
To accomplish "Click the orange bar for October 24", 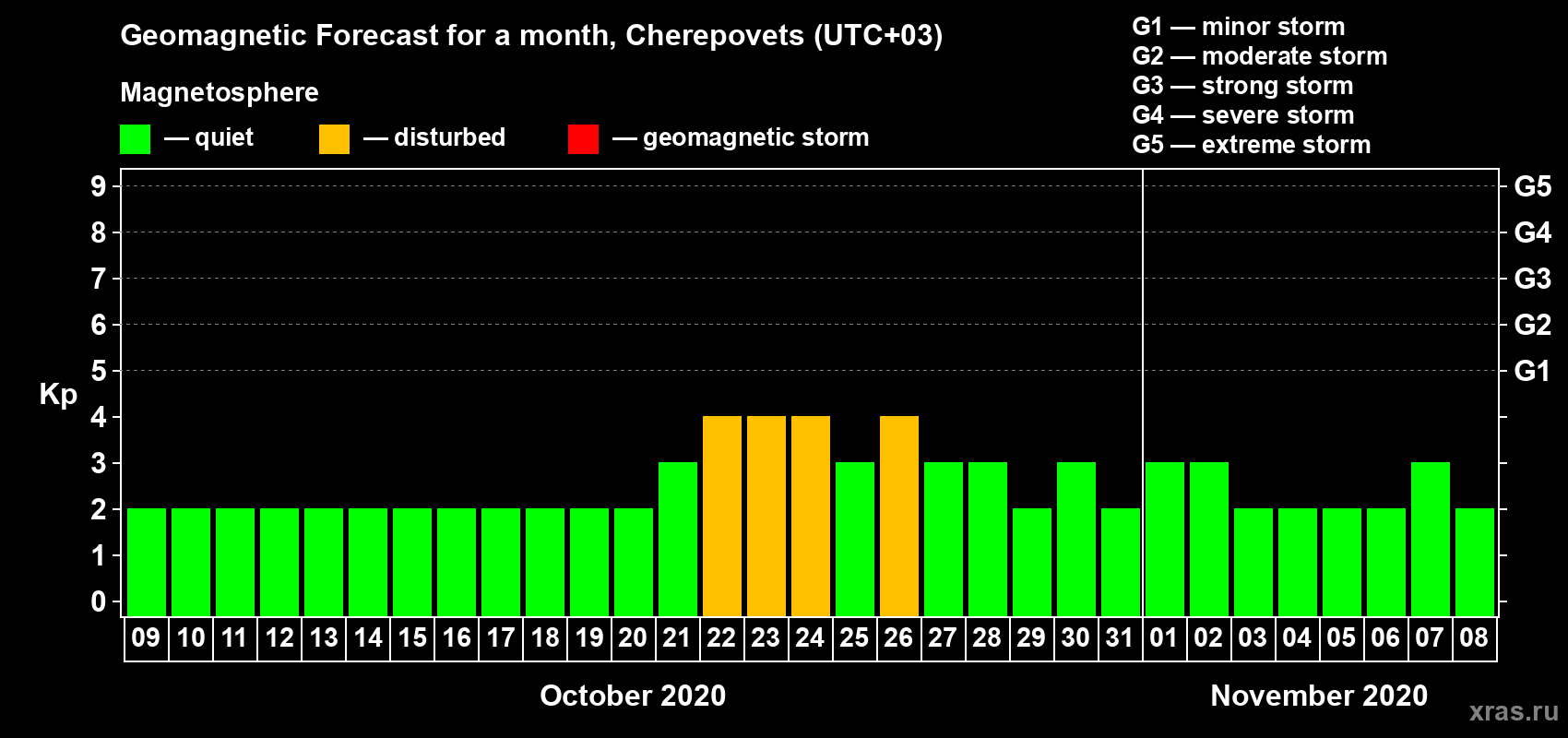I will 811,516.
